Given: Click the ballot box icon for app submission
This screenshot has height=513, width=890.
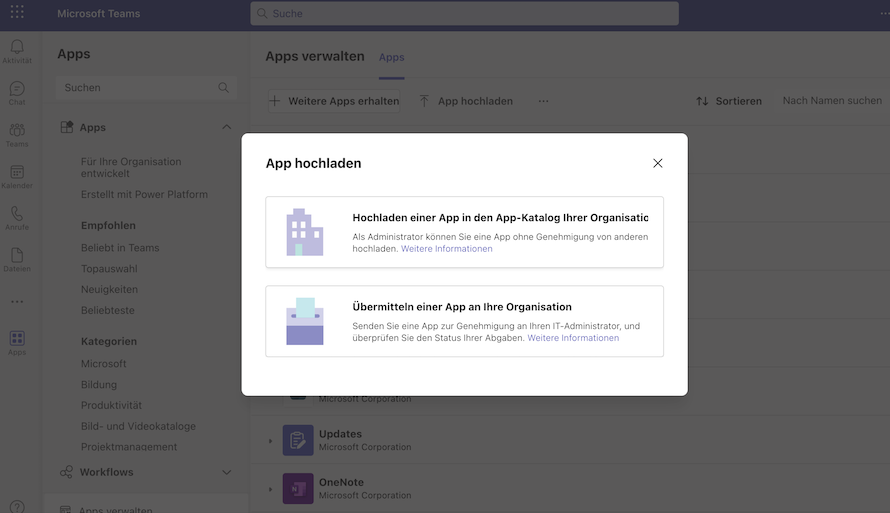Looking at the screenshot, I should 305,321.
